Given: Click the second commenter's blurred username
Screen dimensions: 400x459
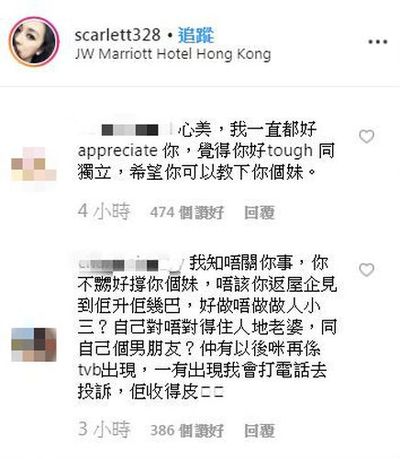Looking at the screenshot, I should tap(131, 265).
